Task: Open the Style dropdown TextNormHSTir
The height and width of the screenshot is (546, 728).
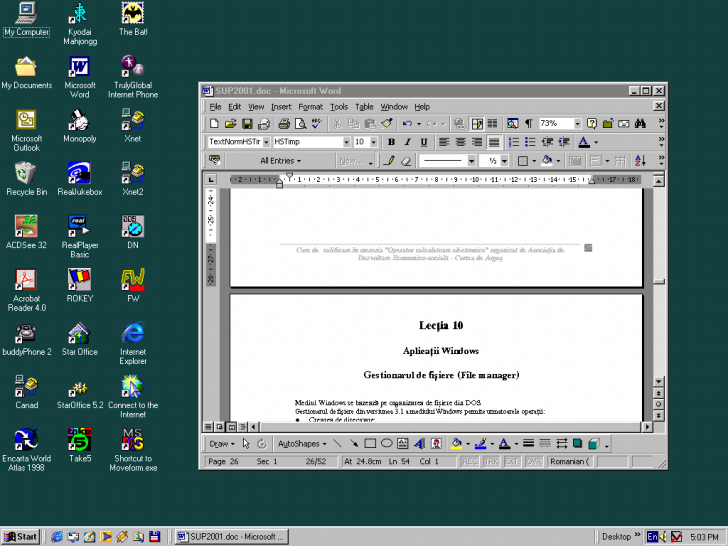Action: point(266,142)
